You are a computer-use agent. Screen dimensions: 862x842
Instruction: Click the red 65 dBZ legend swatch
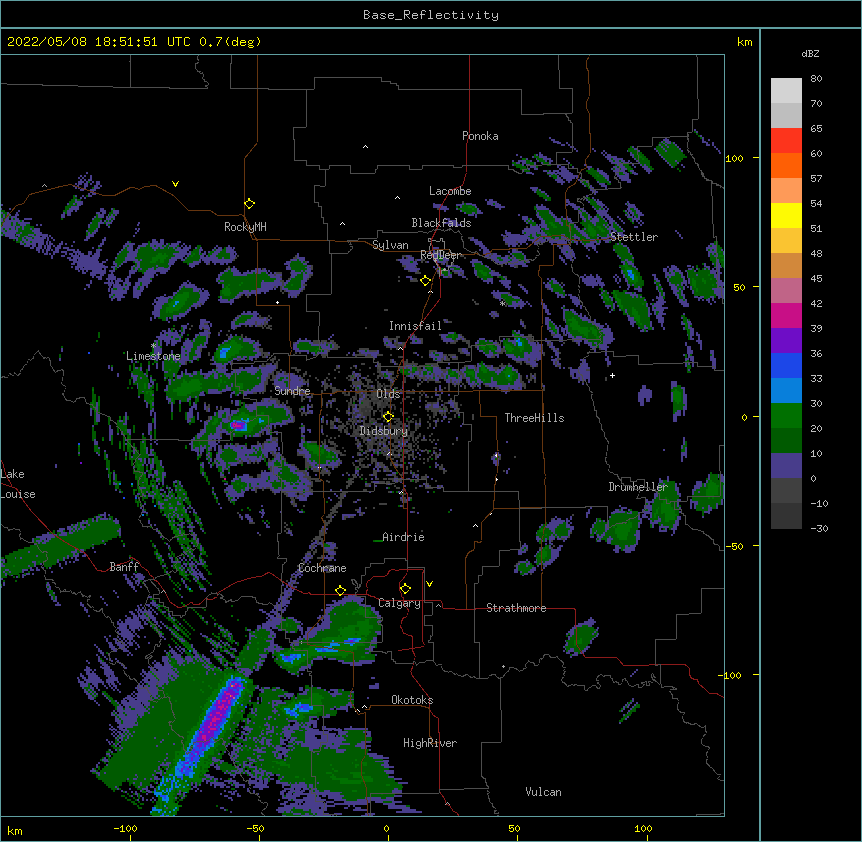(786, 140)
